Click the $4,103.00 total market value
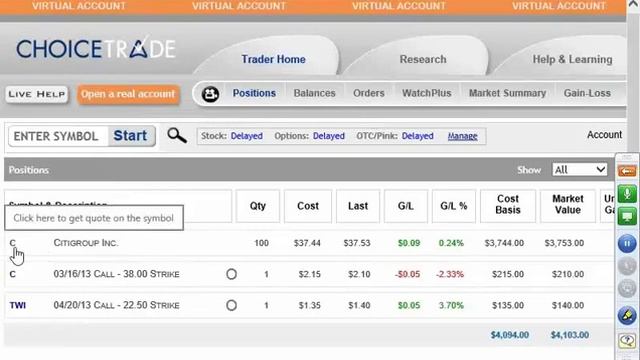640x360 pixels. coord(569,335)
